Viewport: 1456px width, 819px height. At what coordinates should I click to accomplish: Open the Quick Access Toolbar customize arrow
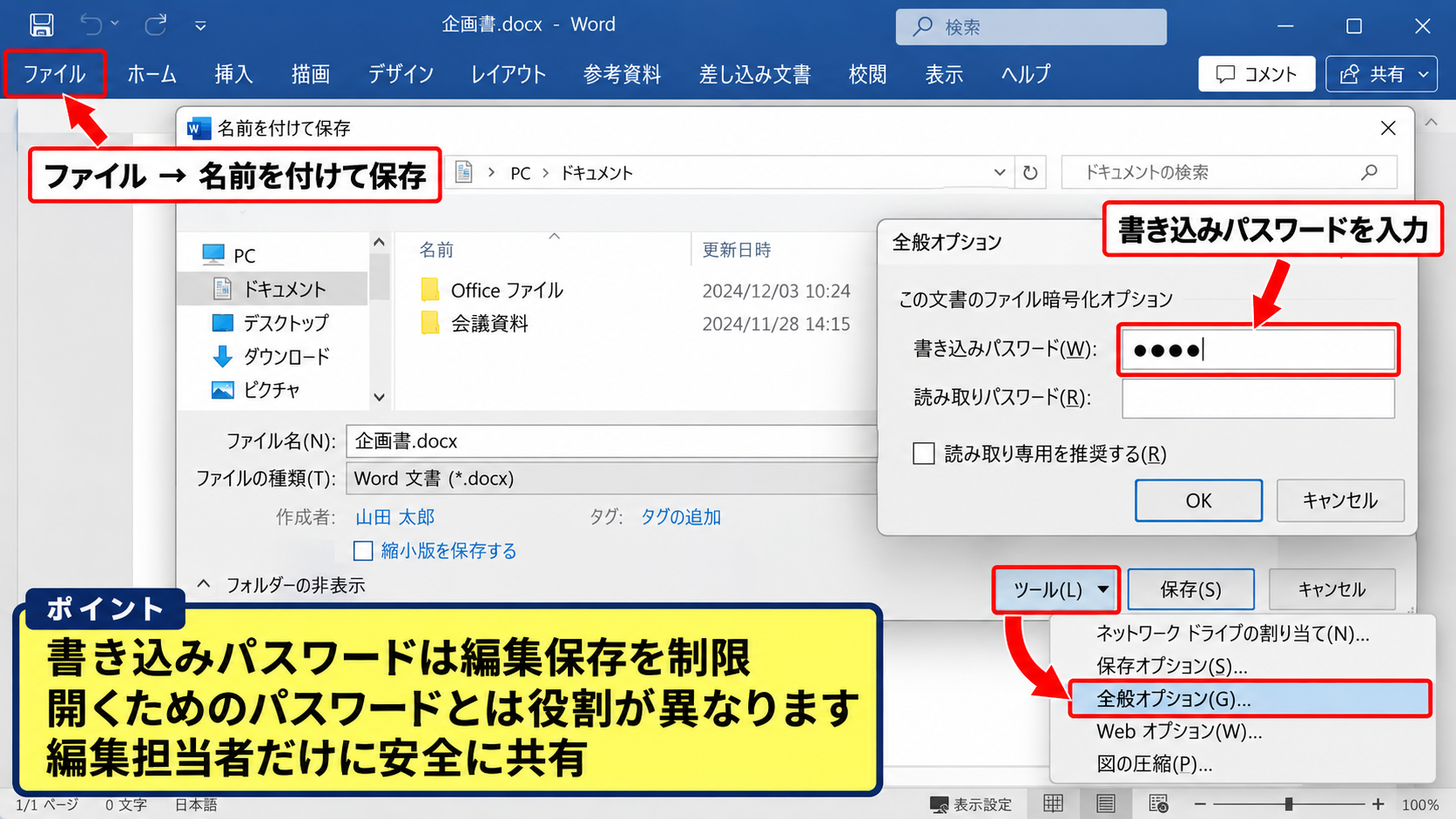(x=200, y=25)
